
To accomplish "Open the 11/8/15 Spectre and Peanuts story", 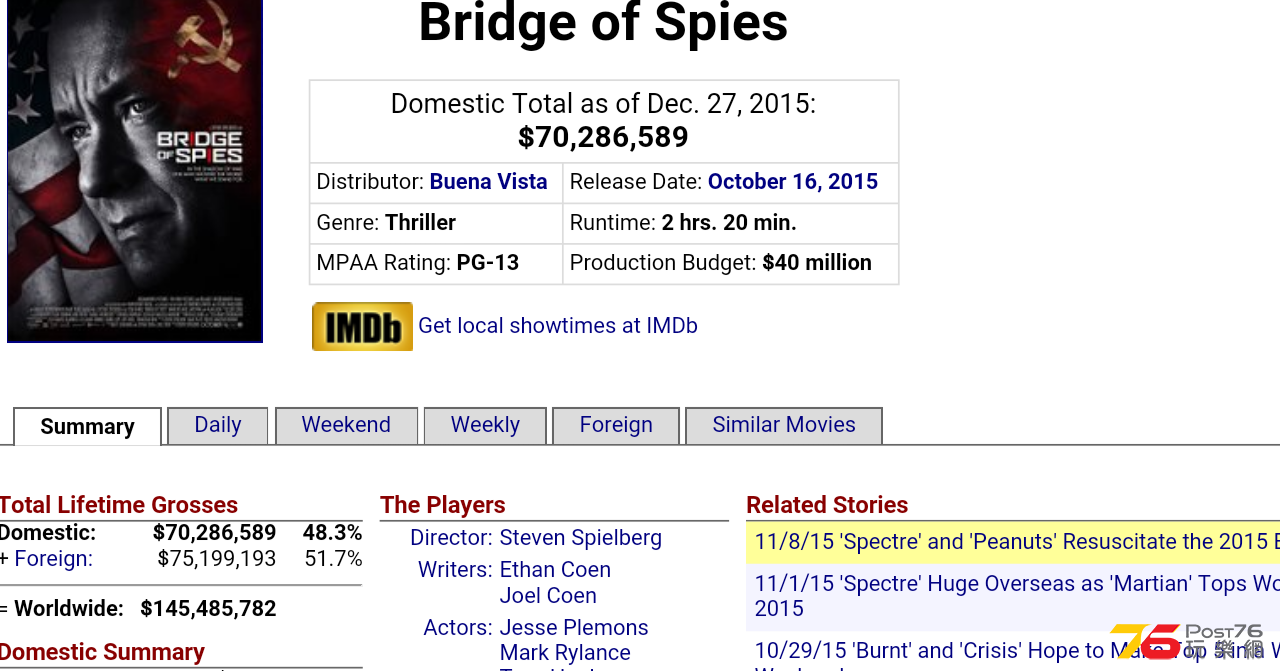I will [x=1013, y=542].
